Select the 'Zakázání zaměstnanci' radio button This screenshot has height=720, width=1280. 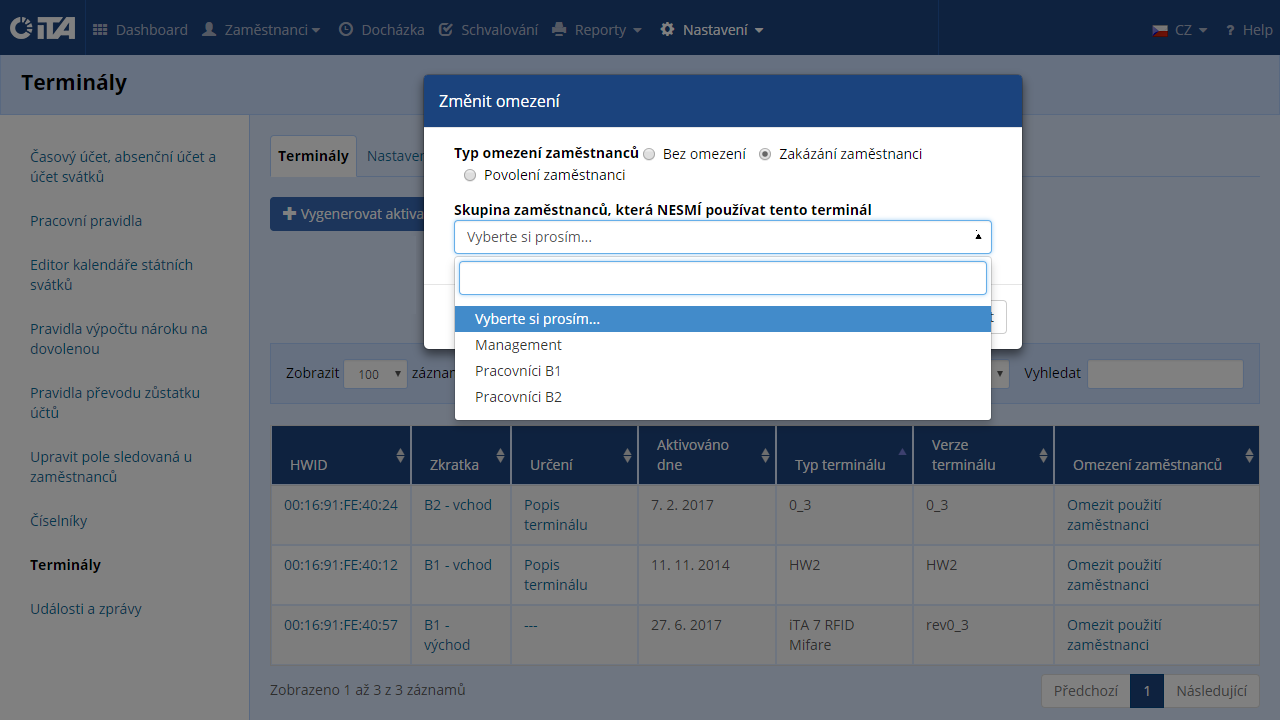pyautogui.click(x=766, y=155)
